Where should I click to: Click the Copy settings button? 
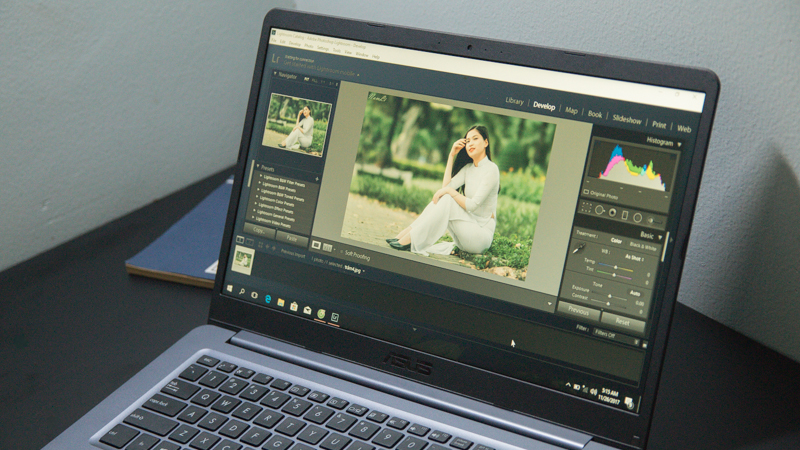click(x=259, y=231)
